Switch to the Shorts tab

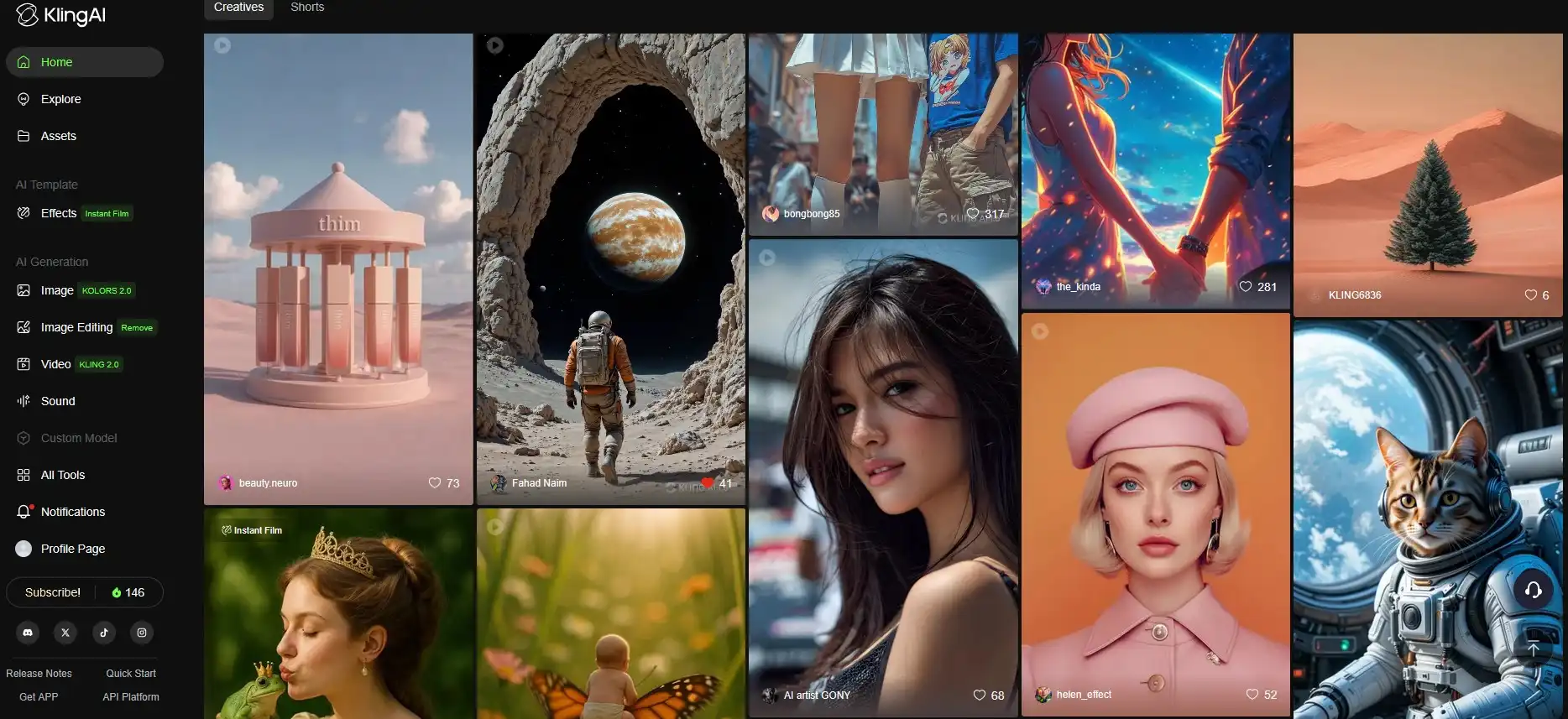pos(307,8)
